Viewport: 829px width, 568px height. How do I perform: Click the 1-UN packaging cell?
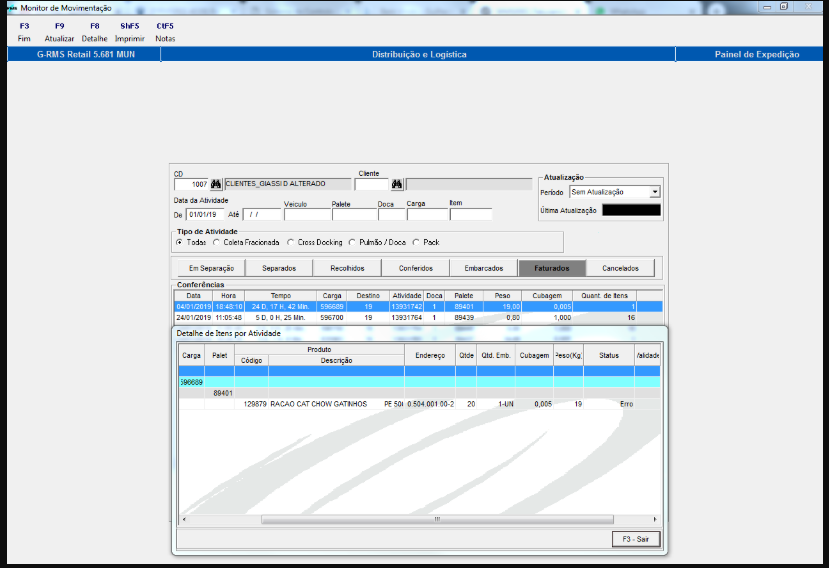(496, 404)
